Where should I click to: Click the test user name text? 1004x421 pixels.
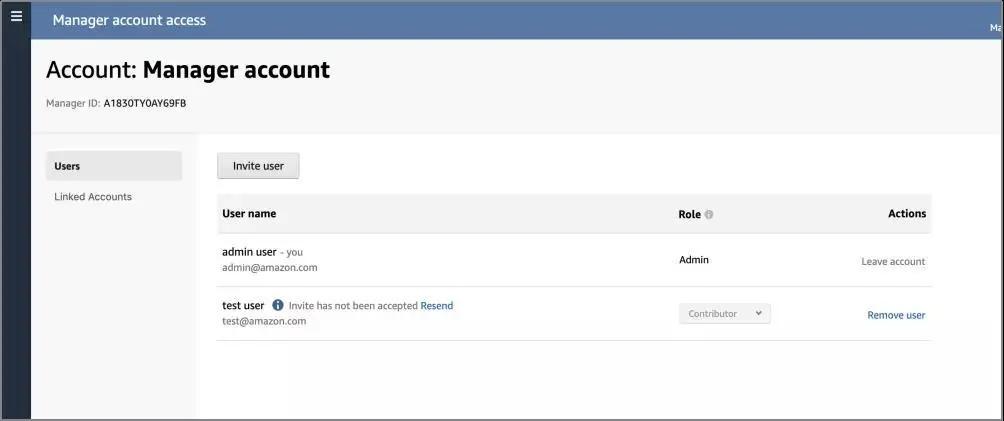(243, 306)
